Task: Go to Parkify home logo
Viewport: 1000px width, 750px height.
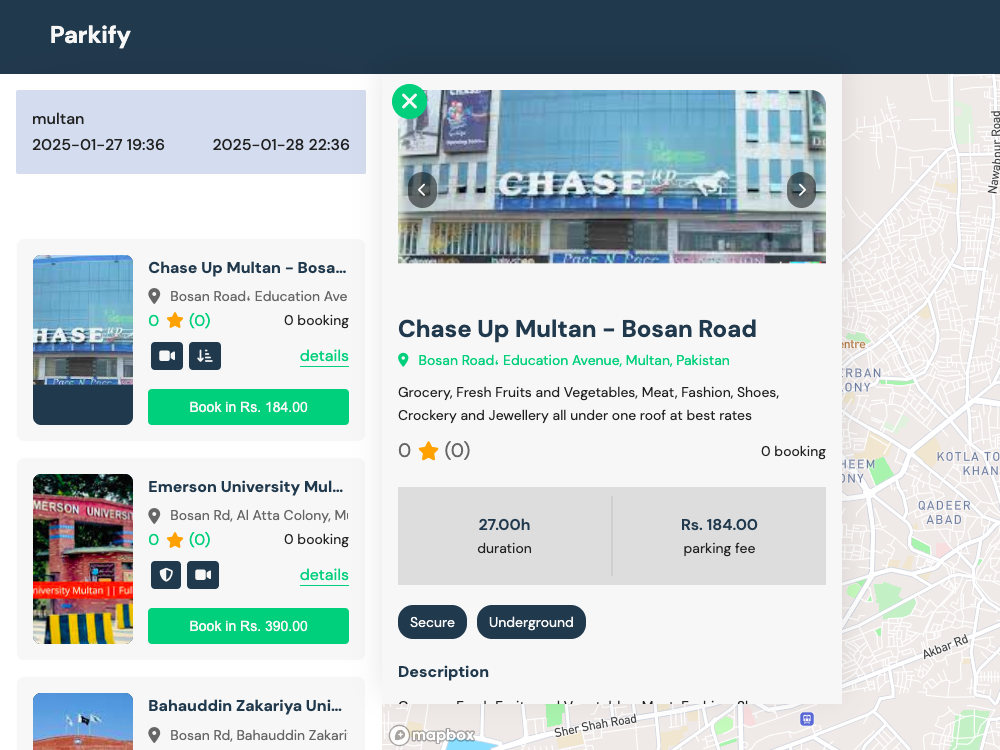Action: (90, 35)
